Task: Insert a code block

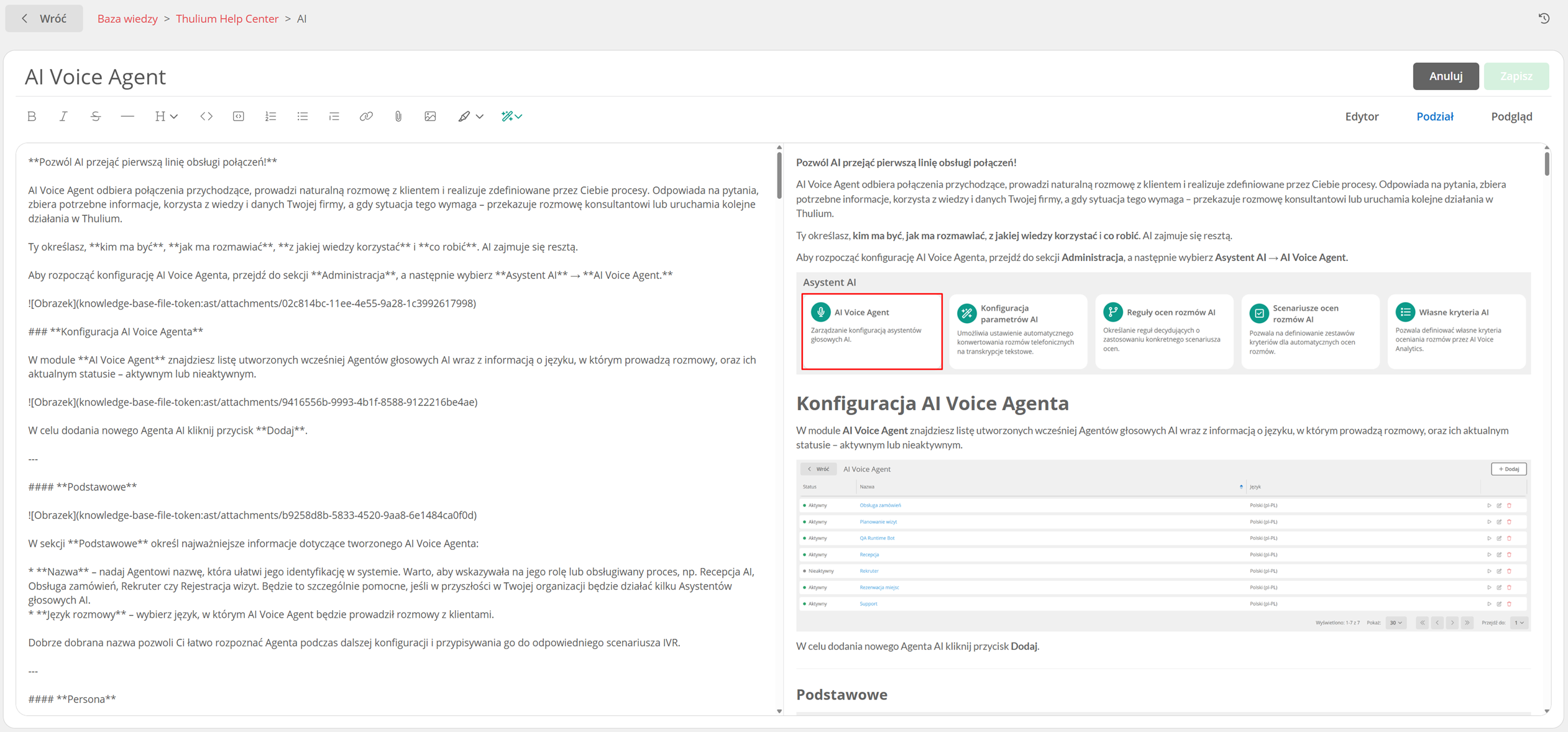Action: click(239, 116)
